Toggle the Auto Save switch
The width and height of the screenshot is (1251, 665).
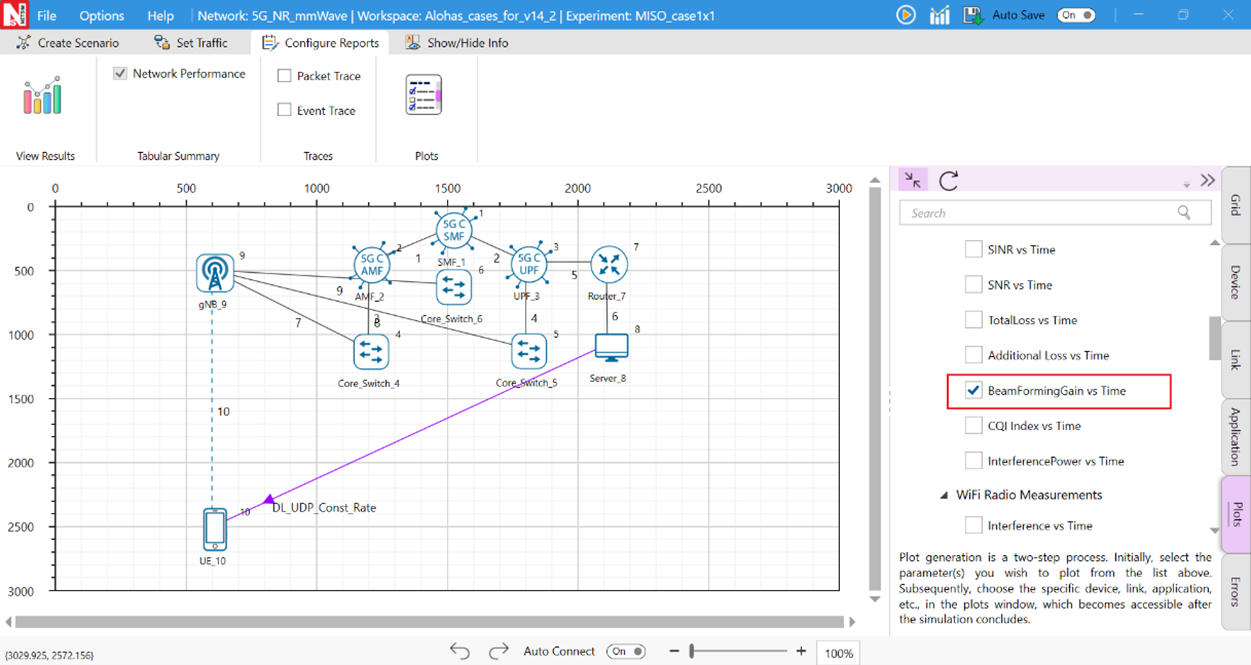(x=1076, y=15)
